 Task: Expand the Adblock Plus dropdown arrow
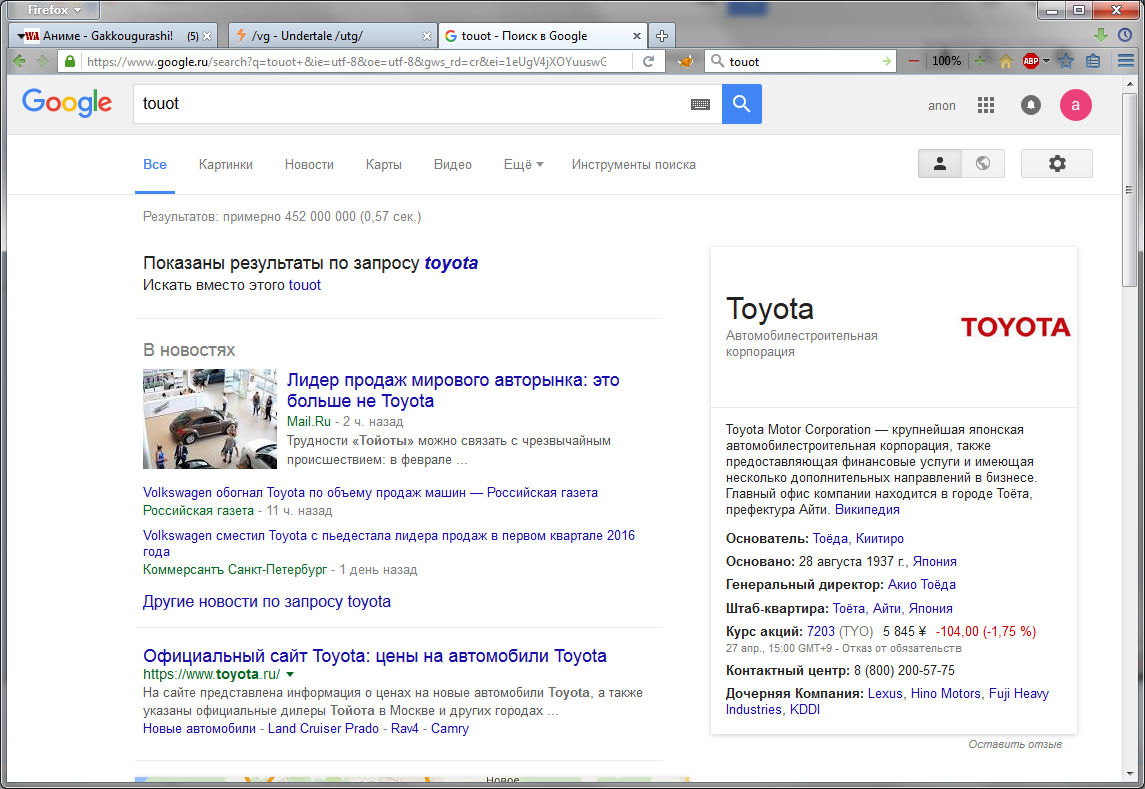click(1047, 61)
